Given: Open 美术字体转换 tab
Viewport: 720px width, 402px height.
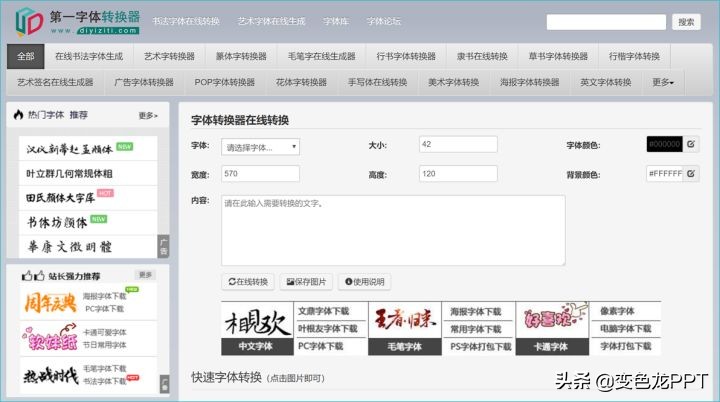Looking at the screenshot, I should click(x=453, y=83).
